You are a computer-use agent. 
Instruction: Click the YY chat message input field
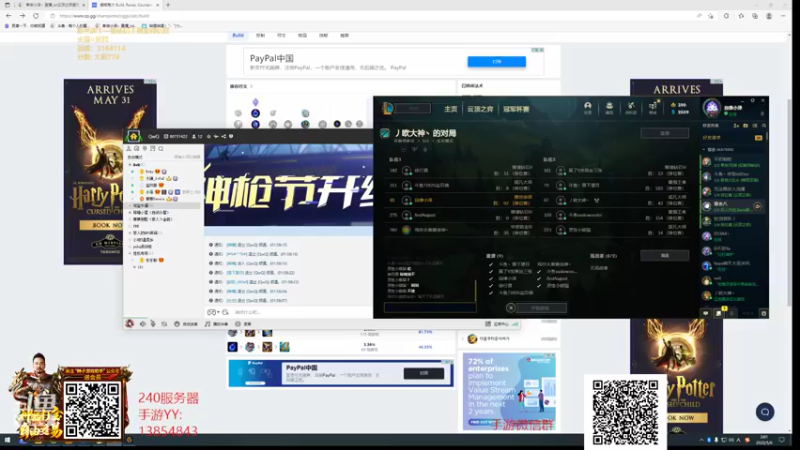pos(301,312)
